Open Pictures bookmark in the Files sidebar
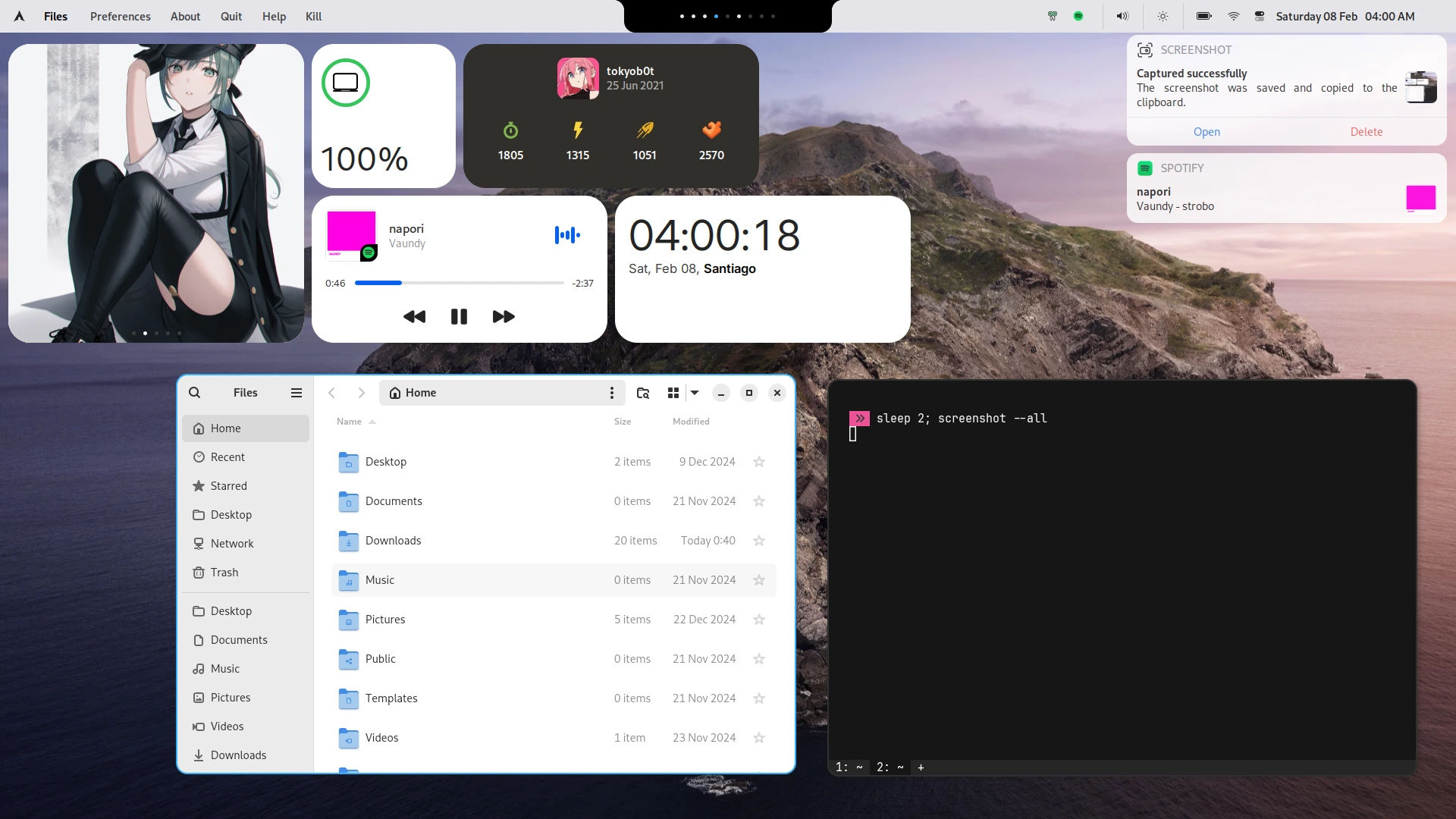1456x819 pixels. tap(246, 698)
